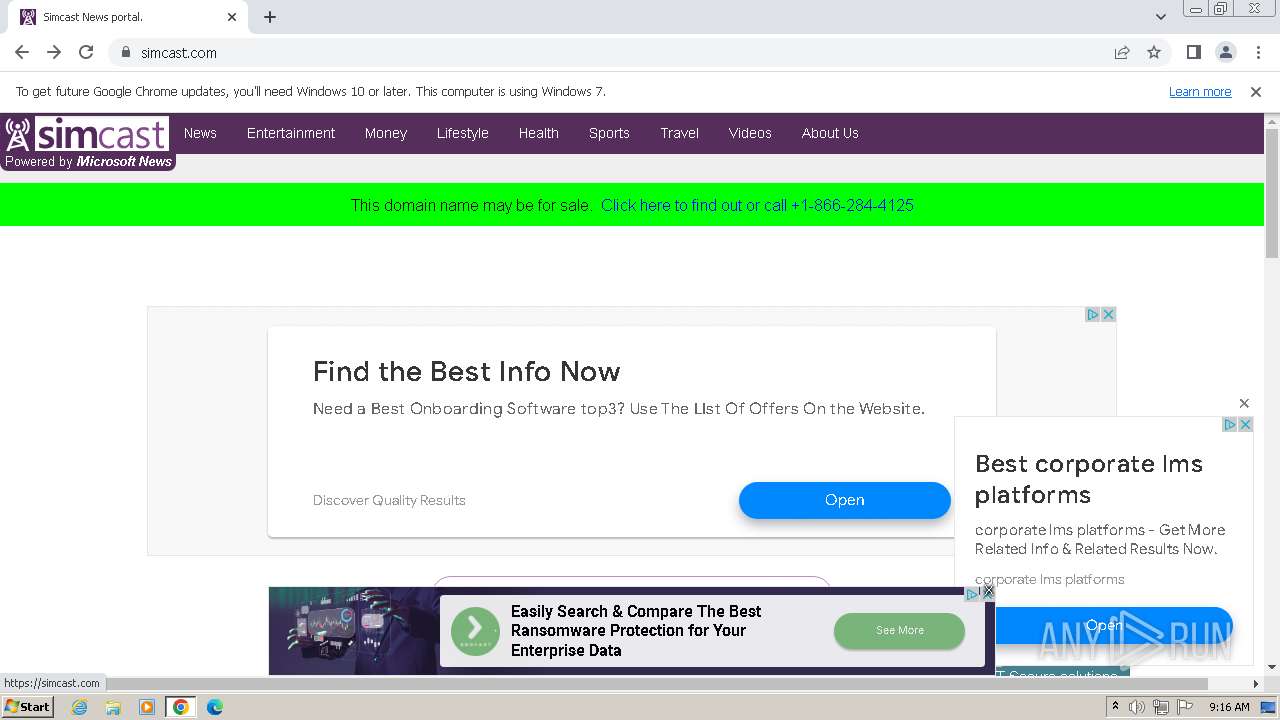Open File Explorer from the taskbar
The image size is (1280, 720).
pyautogui.click(x=113, y=707)
